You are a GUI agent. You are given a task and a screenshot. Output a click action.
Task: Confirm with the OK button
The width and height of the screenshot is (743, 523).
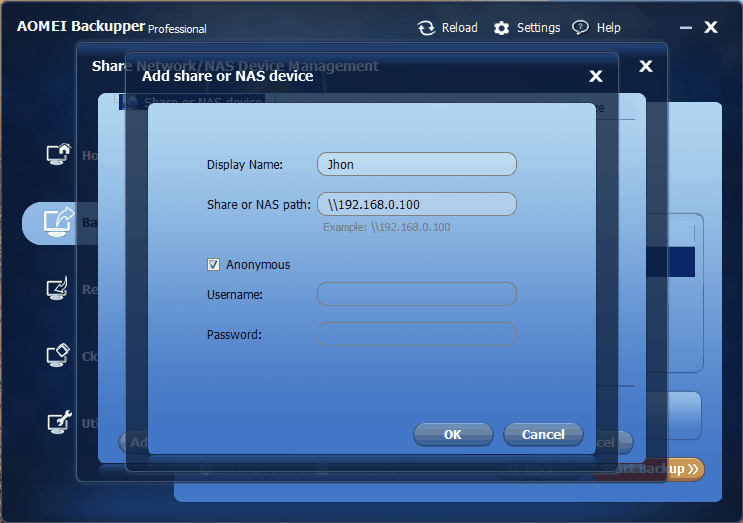pyautogui.click(x=453, y=434)
